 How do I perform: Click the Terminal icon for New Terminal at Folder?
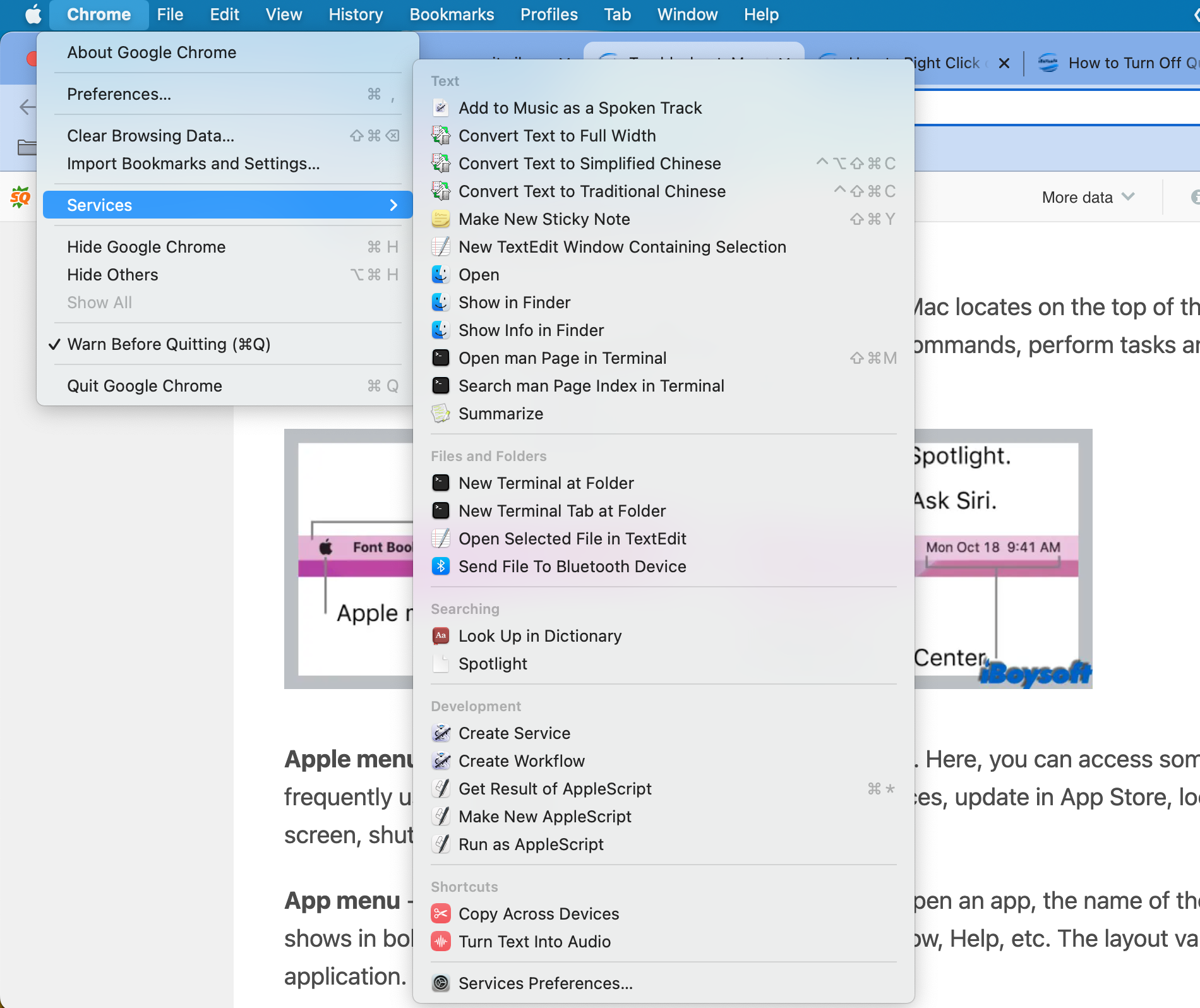tap(440, 483)
